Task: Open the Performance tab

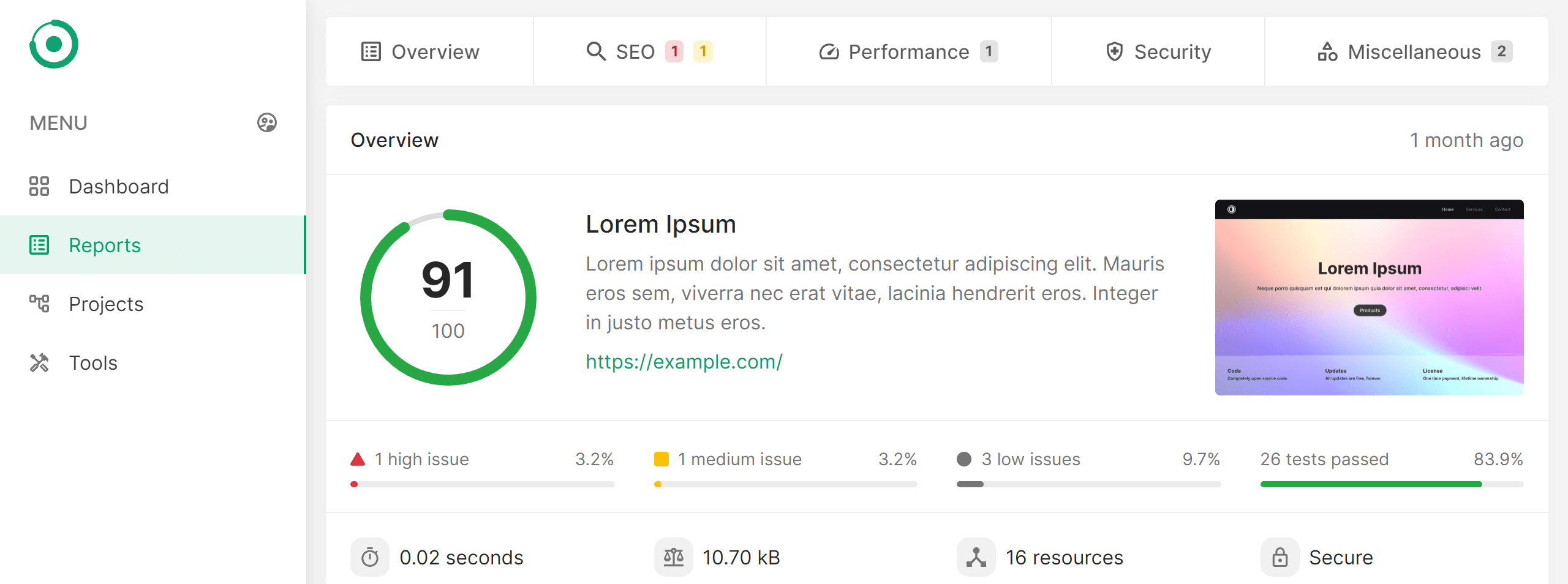Action: coord(908,51)
